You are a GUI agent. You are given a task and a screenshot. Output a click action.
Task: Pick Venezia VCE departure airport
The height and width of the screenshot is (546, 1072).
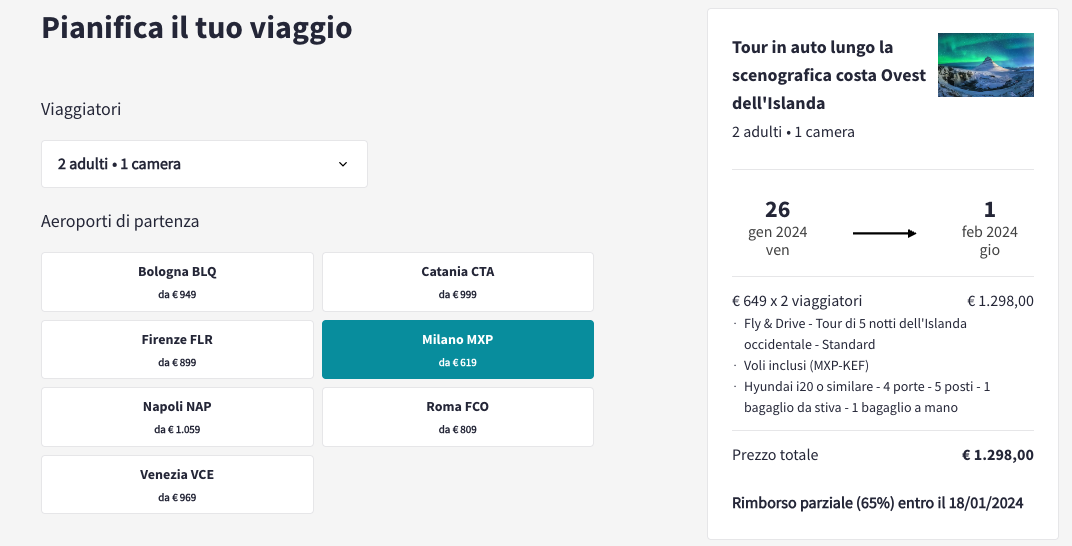coord(177,484)
